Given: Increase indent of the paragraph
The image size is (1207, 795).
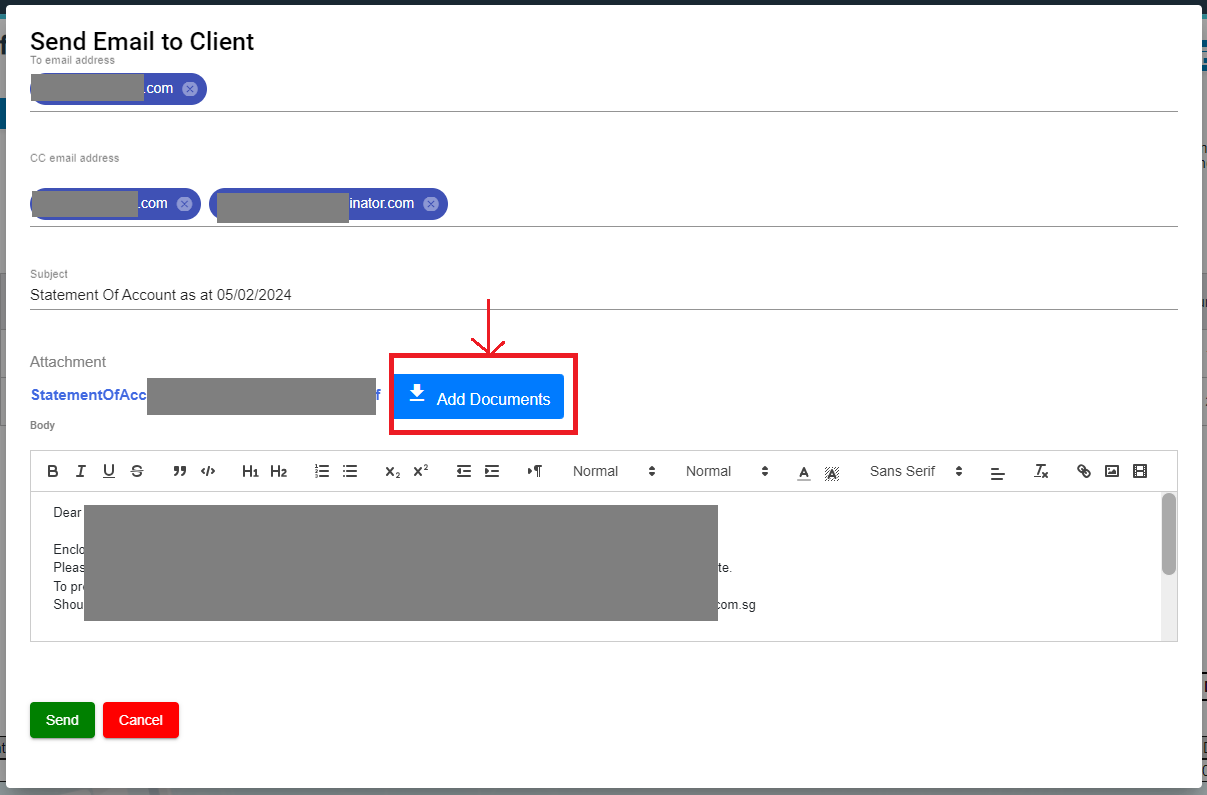Looking at the screenshot, I should (492, 471).
